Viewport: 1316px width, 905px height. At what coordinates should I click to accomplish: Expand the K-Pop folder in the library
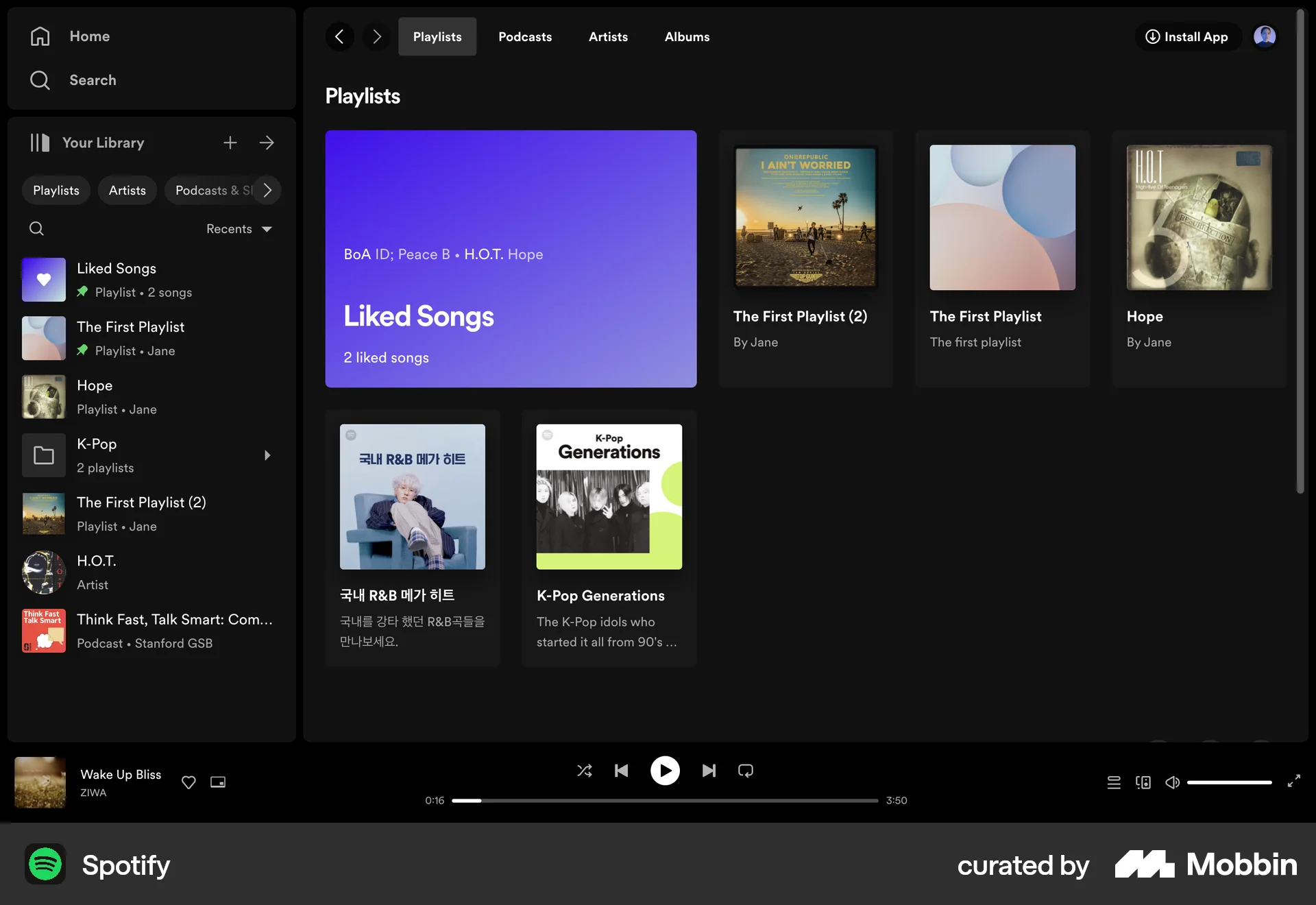pyautogui.click(x=267, y=455)
